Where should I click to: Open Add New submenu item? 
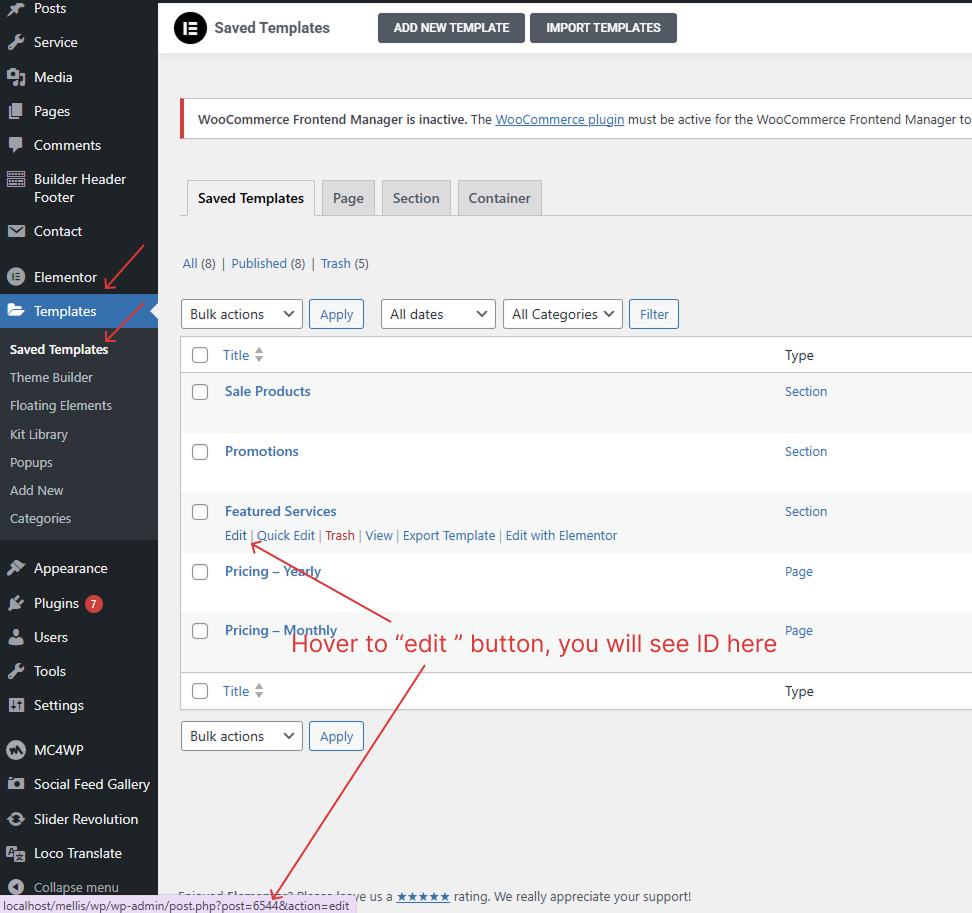pos(37,490)
